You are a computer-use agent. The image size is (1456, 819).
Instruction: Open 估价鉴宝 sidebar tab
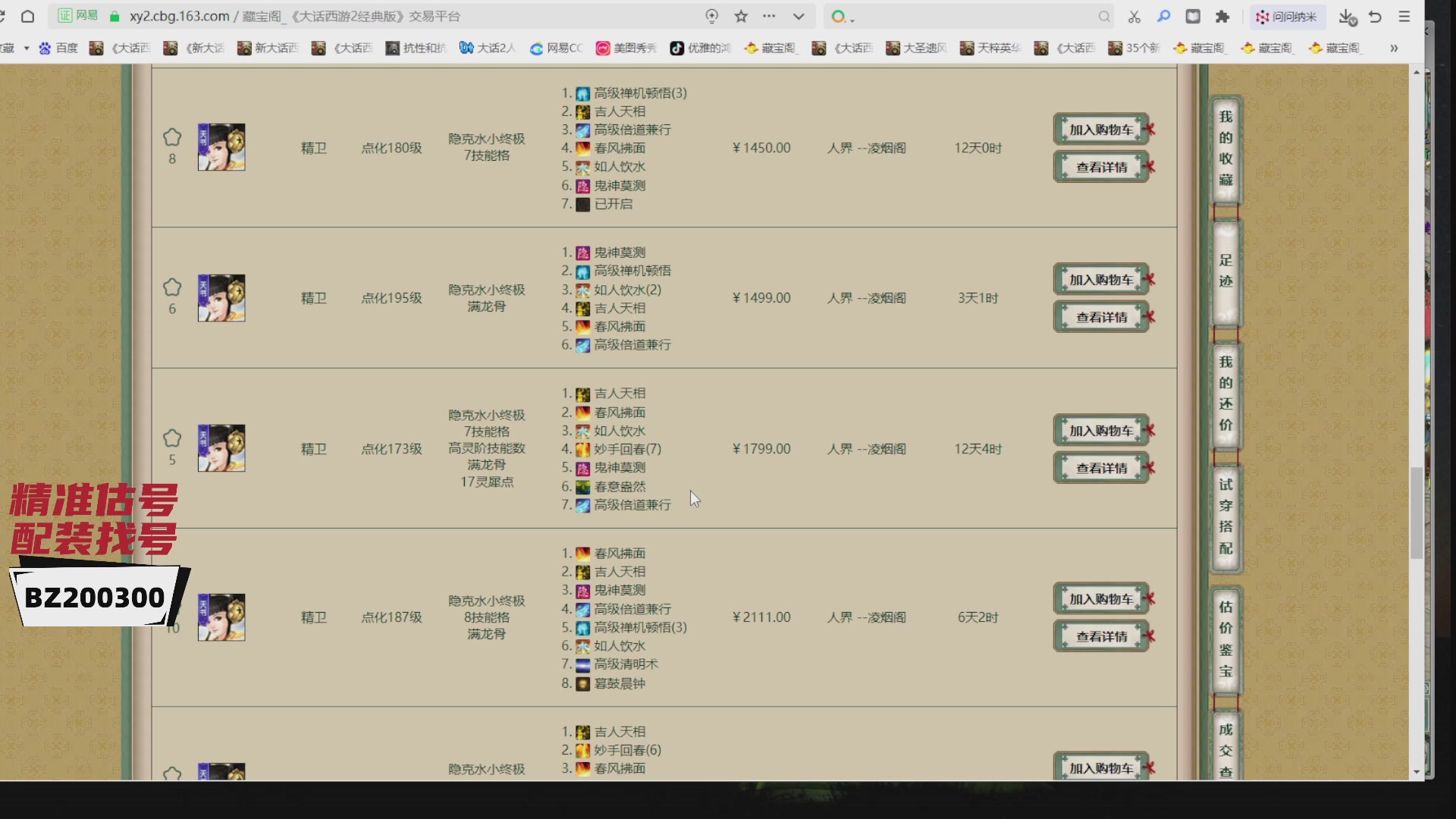[1225, 639]
